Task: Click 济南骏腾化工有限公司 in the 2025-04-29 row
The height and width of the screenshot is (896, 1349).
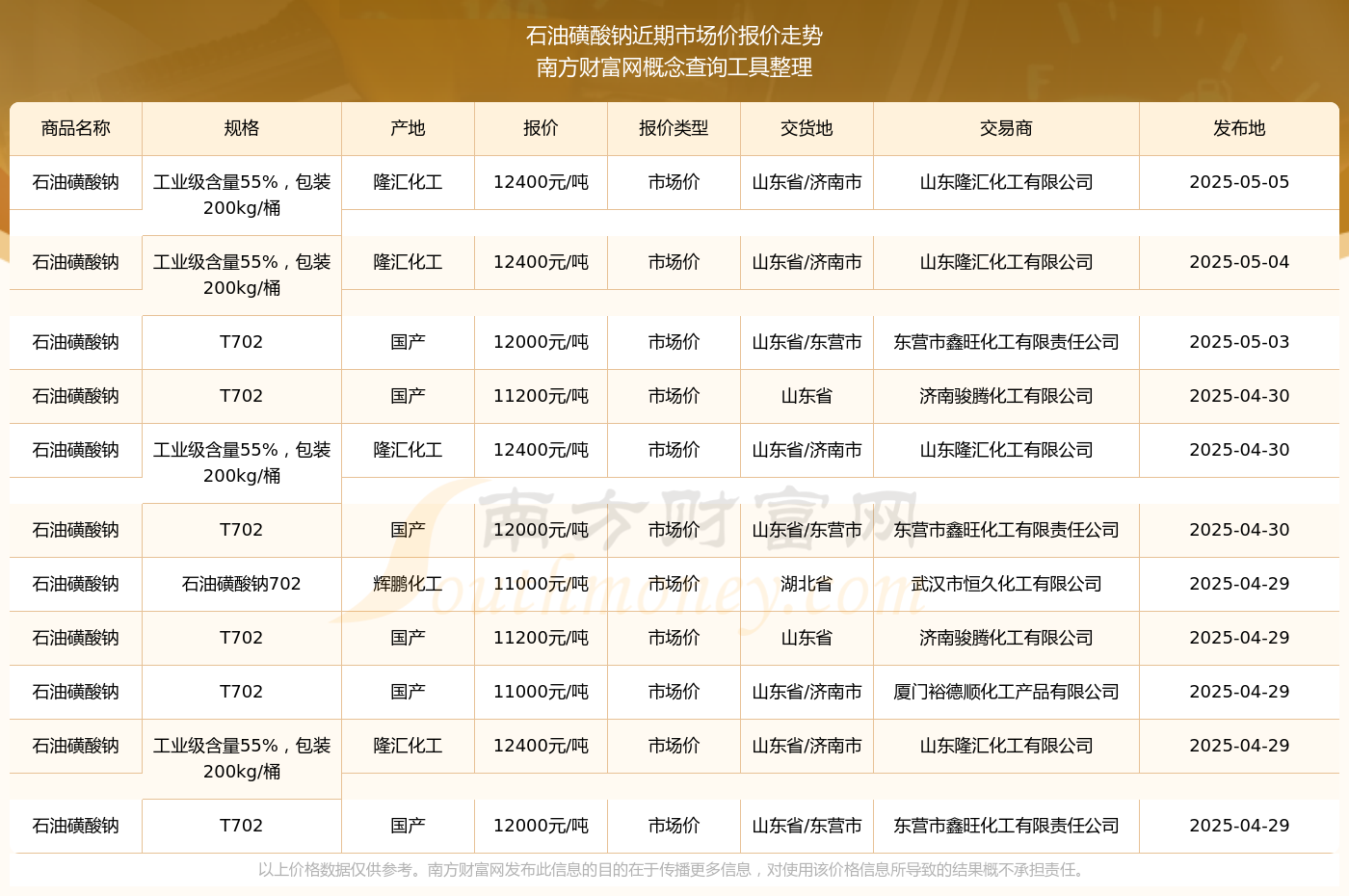Action: pyautogui.click(x=1006, y=638)
